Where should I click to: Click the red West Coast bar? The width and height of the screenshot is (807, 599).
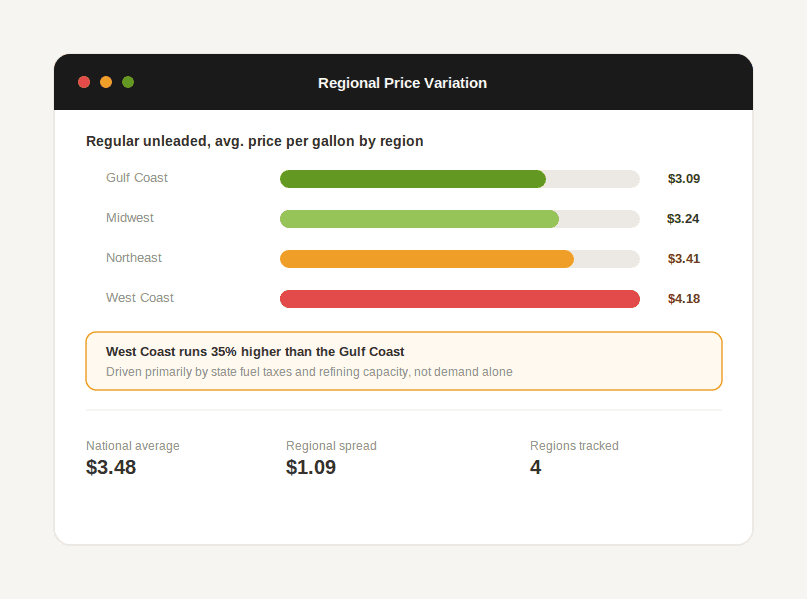click(460, 299)
